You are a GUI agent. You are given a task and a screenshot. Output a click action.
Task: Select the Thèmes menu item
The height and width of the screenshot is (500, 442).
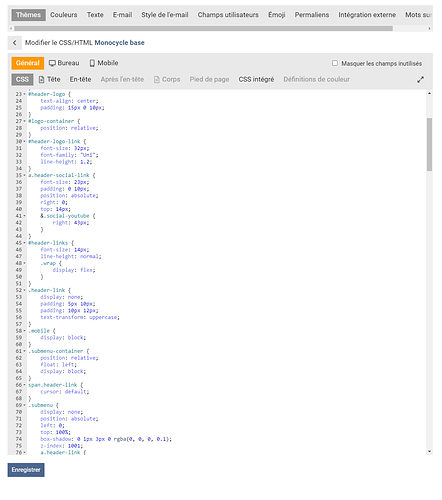pos(28,15)
